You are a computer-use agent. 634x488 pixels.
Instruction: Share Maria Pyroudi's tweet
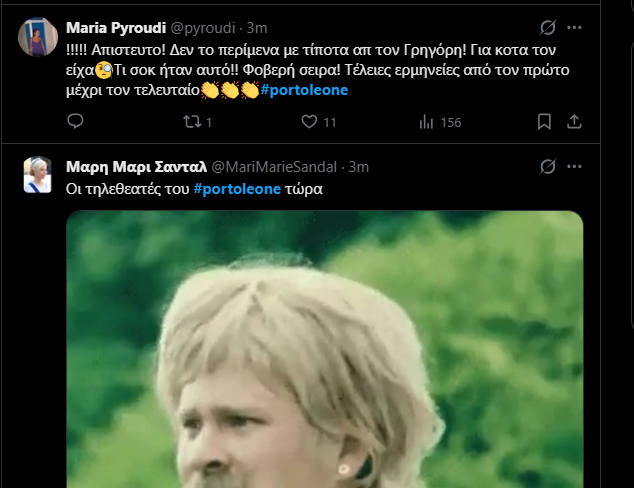pyautogui.click(x=574, y=122)
